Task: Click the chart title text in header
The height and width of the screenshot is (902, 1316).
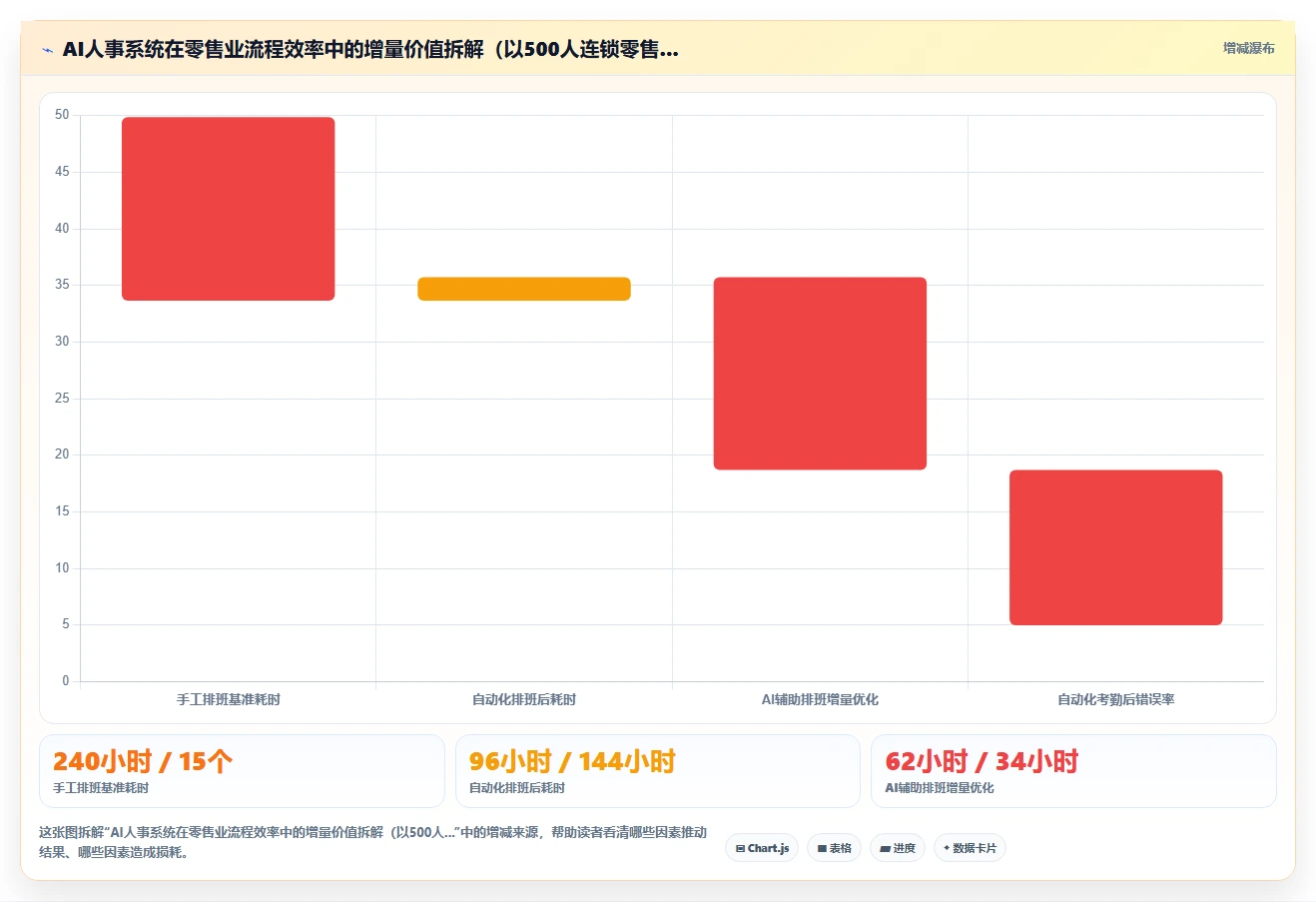Action: [x=370, y=50]
